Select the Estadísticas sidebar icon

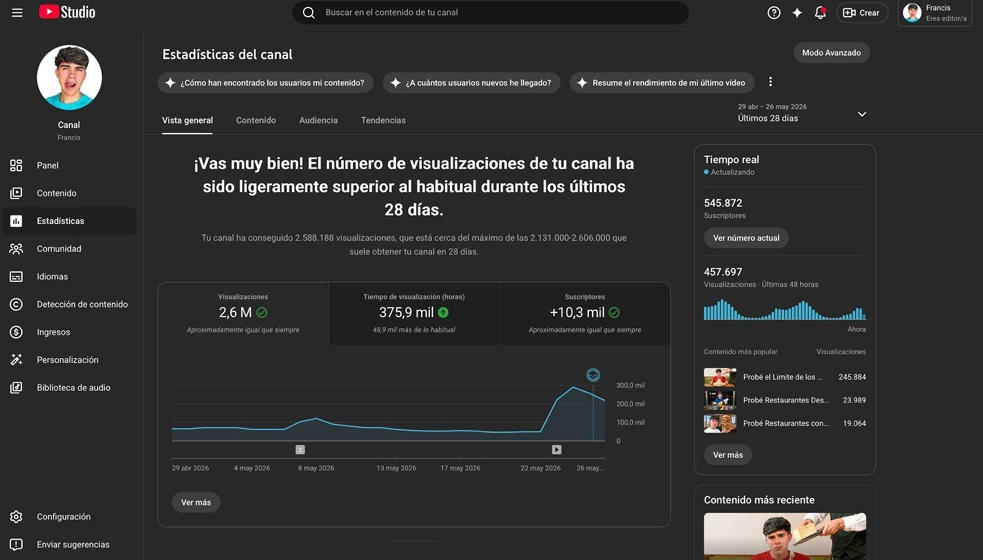pos(16,221)
